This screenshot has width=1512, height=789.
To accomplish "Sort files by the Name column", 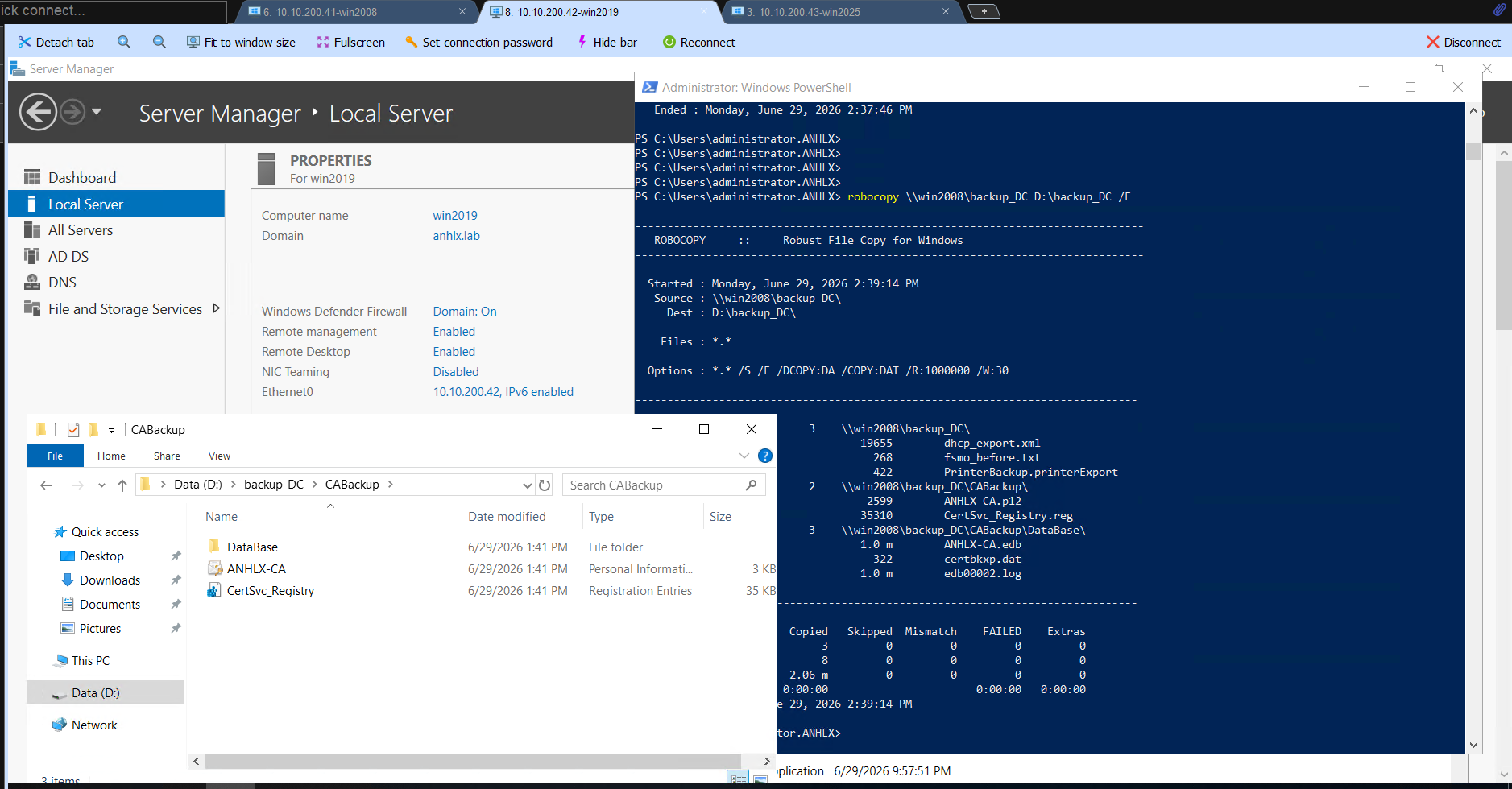I will (222, 516).
